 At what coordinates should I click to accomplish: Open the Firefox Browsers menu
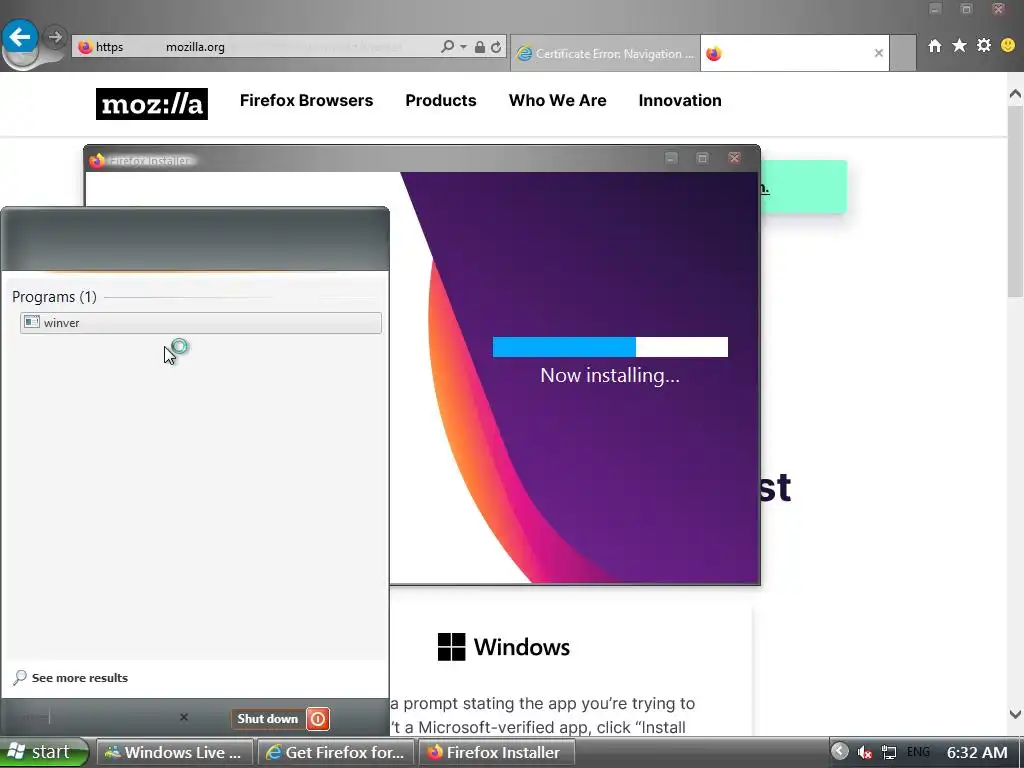(x=306, y=101)
